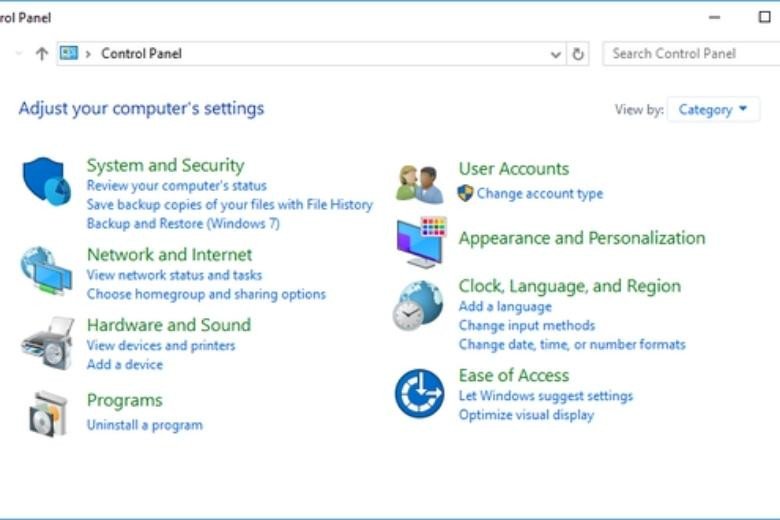Click Add a language link
Image resolution: width=780 pixels, height=520 pixels.
click(x=505, y=307)
